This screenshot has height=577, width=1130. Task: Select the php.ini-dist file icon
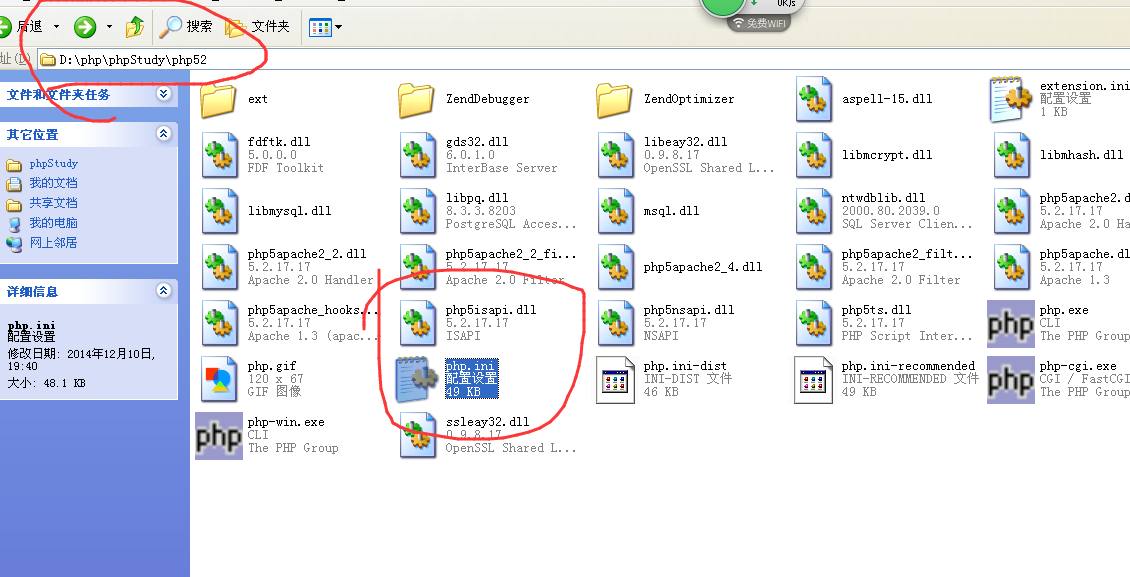(616, 380)
